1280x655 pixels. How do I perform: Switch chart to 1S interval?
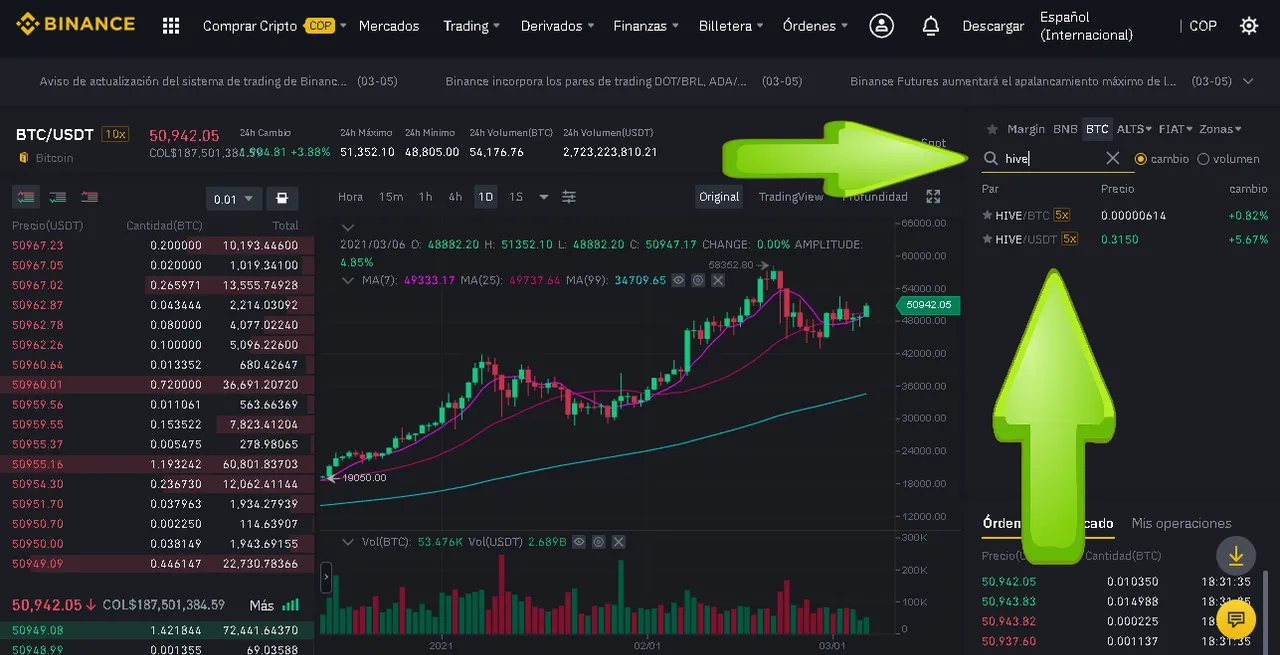(516, 197)
